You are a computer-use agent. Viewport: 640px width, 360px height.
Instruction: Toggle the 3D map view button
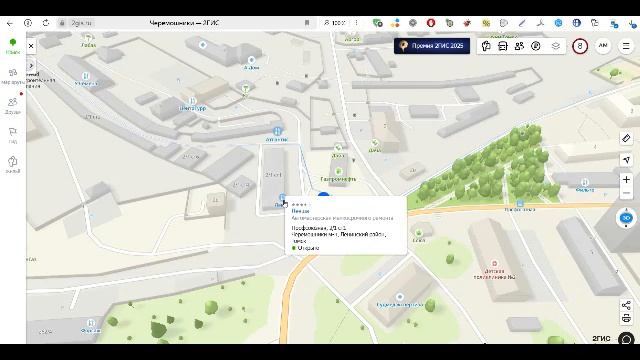pos(626,218)
